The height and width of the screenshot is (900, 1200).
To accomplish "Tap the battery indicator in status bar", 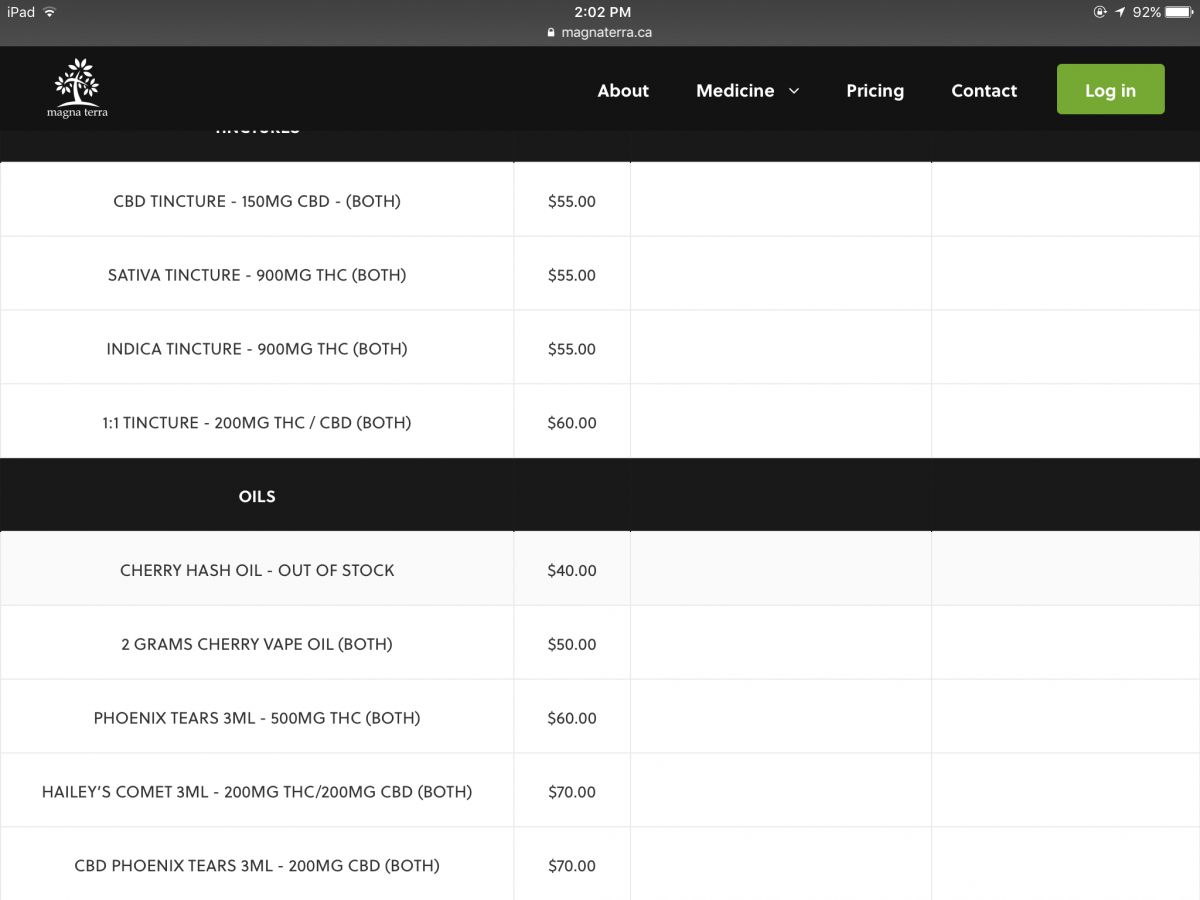I will point(1181,12).
